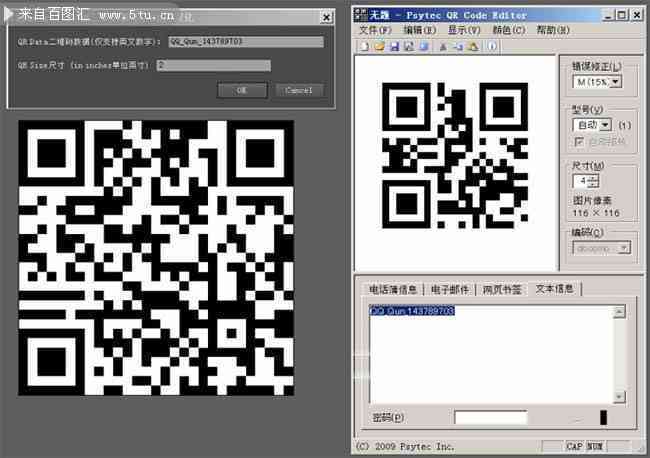650x458 pixels.
Task: Close the Psytec QR Code Editor window
Action: click(637, 15)
